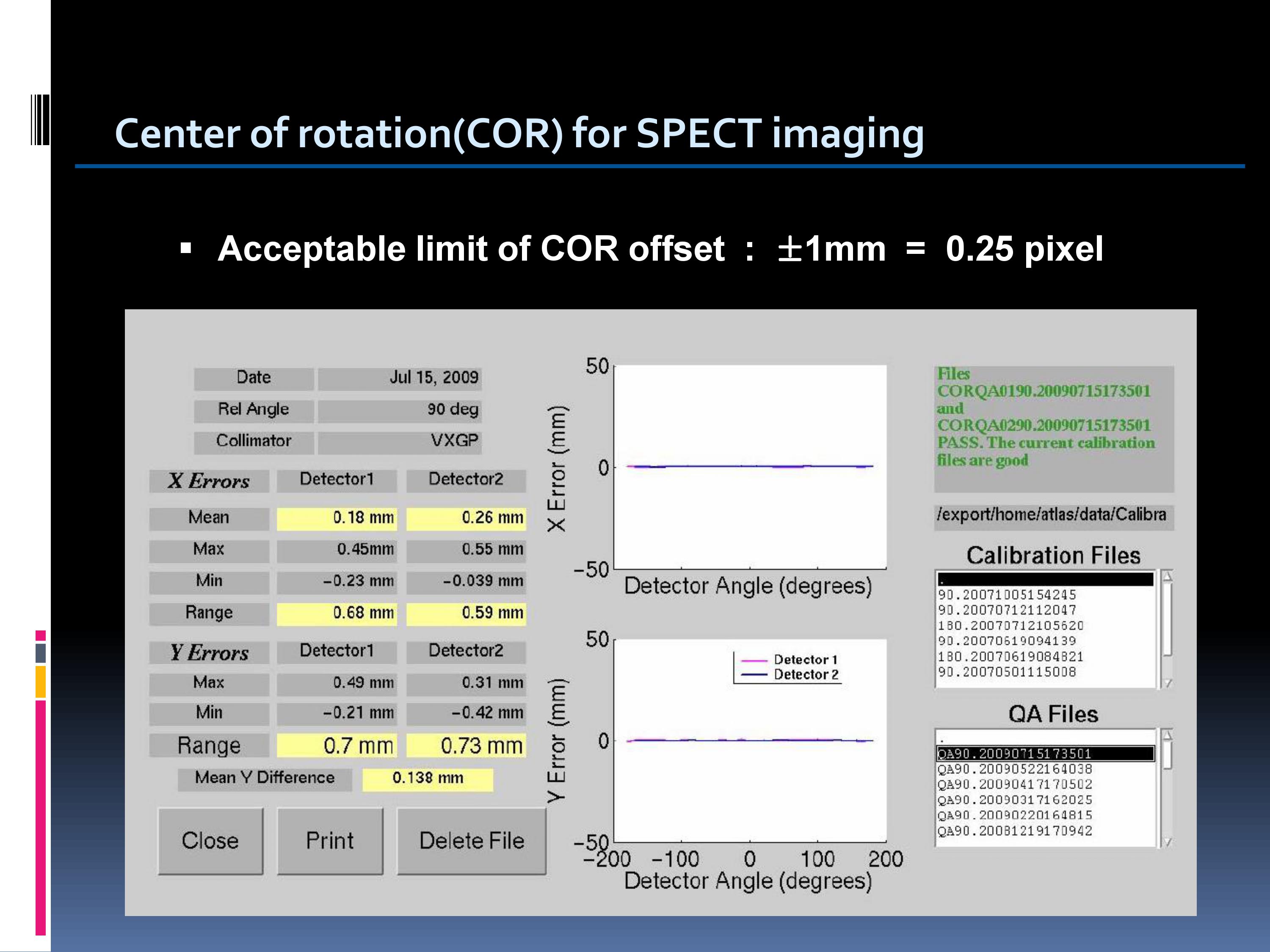Select the highlighted QA90.20090715173501 entry
Viewport: 1270px width, 952px height.
pos(1045,754)
